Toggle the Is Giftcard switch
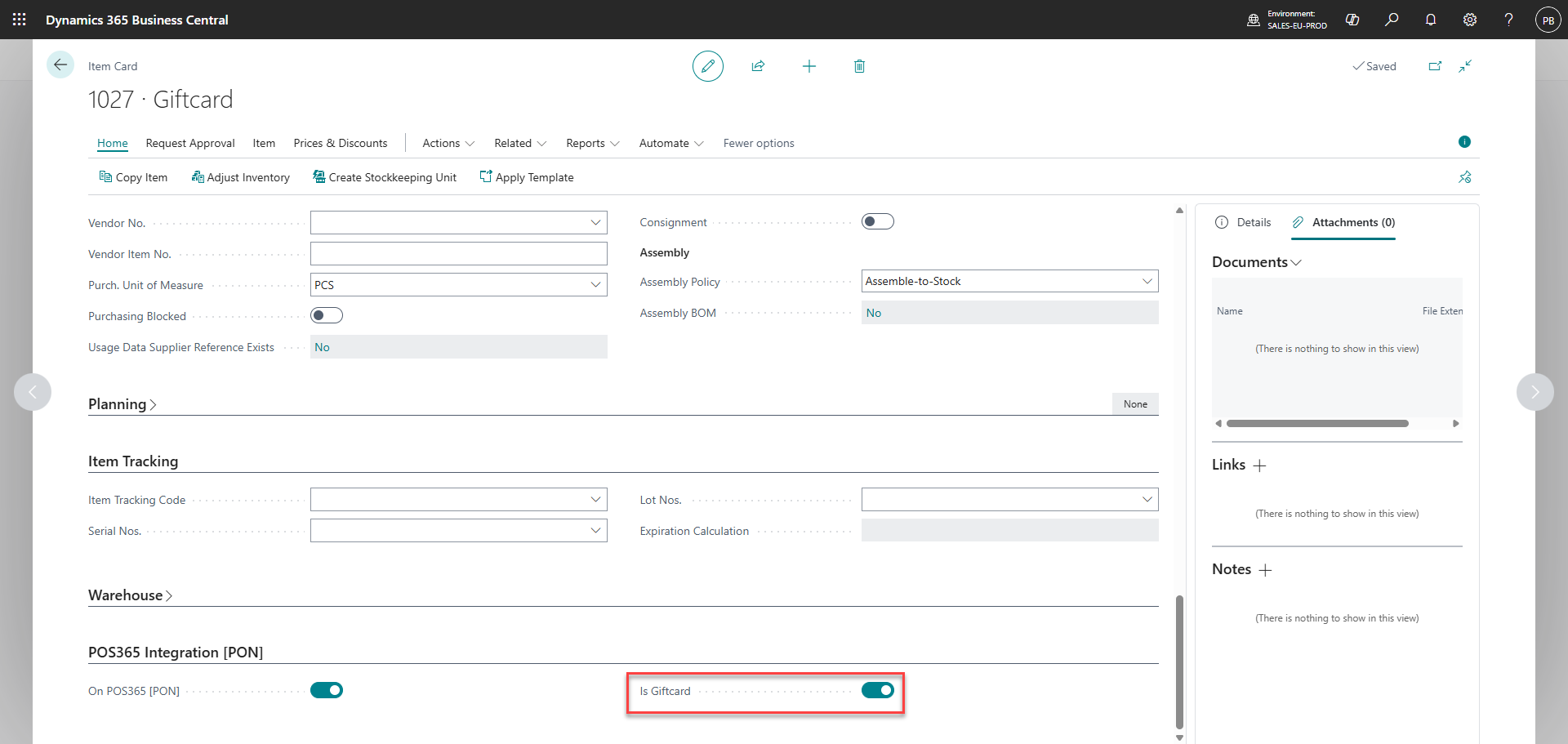 (x=878, y=691)
